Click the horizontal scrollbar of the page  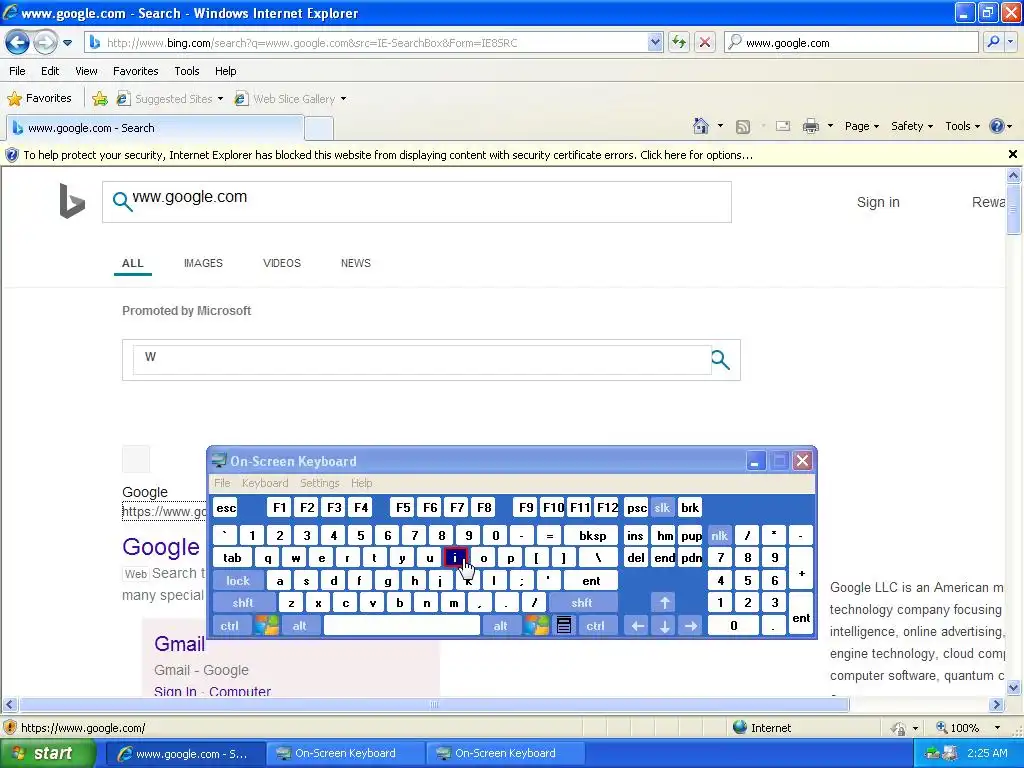(x=434, y=705)
